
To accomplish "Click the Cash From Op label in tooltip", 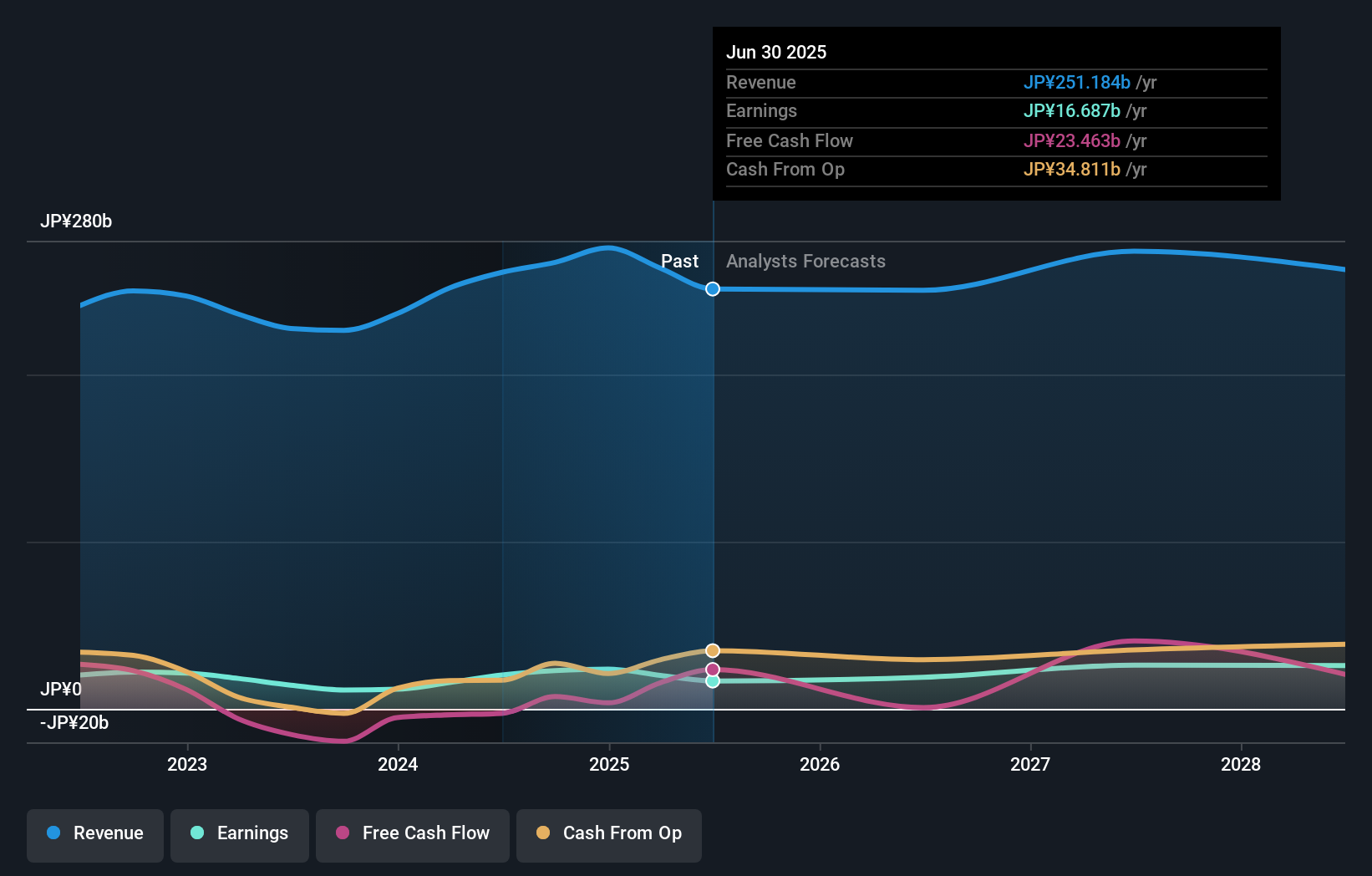I will click(x=785, y=170).
